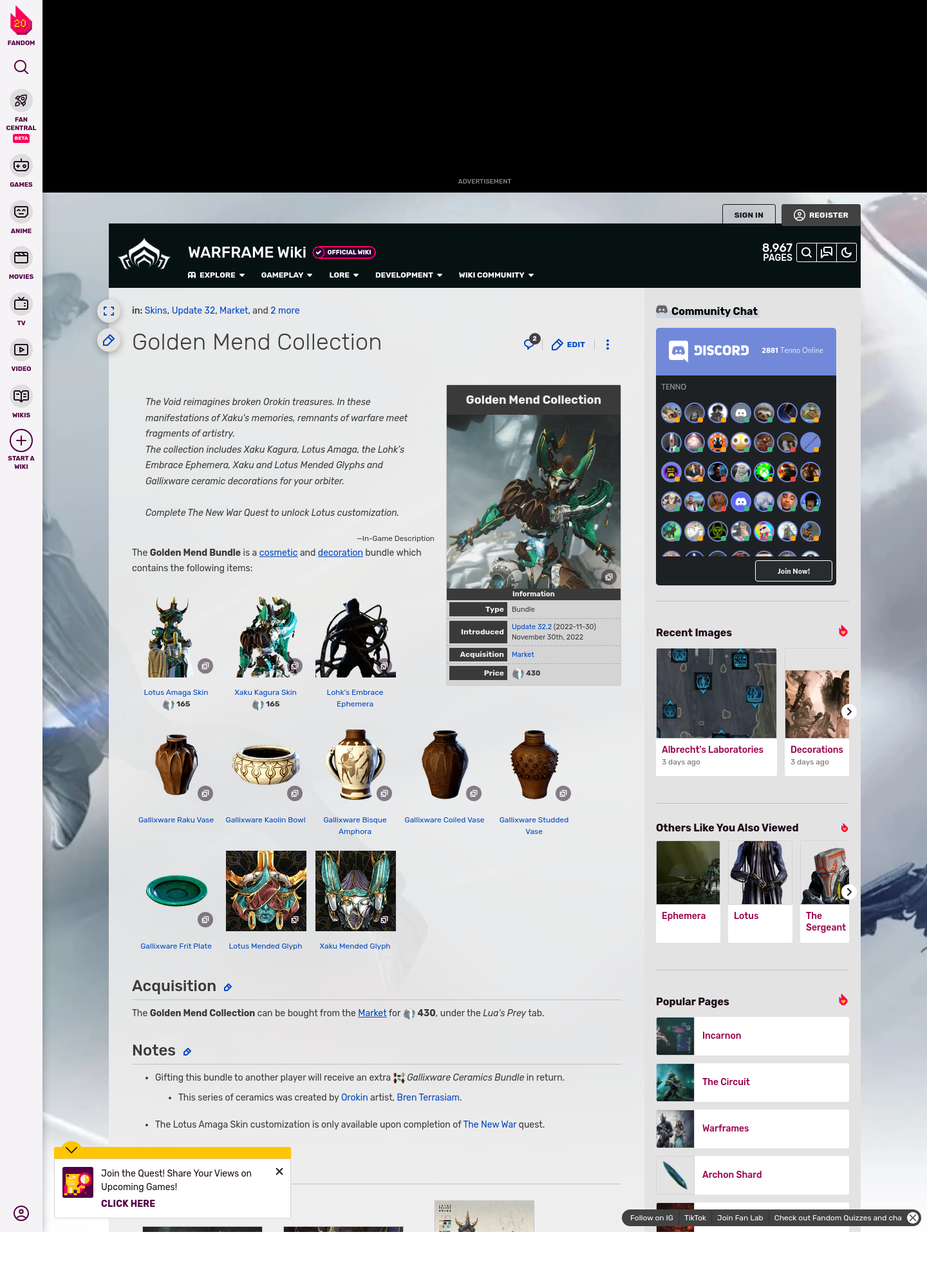Screen dimensions: 927x1288
Task: Open the TV sidebar icon
Action: [21, 303]
